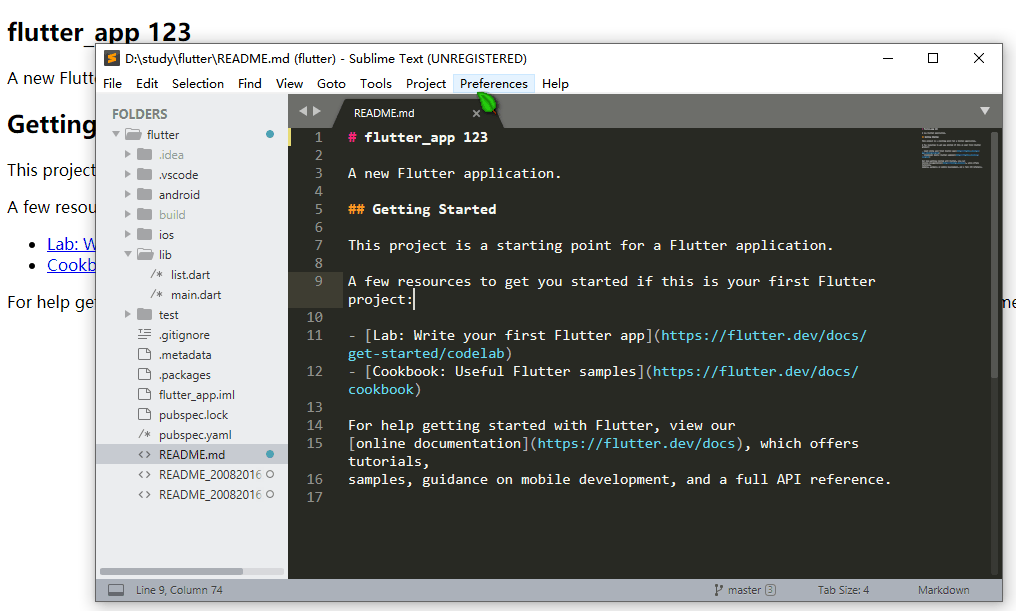Expand the test folder arrow
This screenshot has width=1016, height=611.
click(128, 314)
